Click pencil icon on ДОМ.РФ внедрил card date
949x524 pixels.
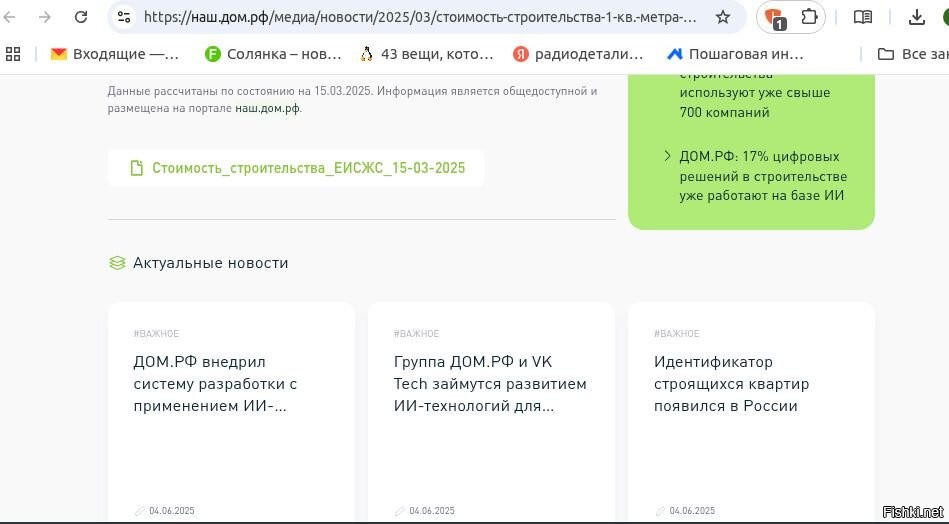139,511
